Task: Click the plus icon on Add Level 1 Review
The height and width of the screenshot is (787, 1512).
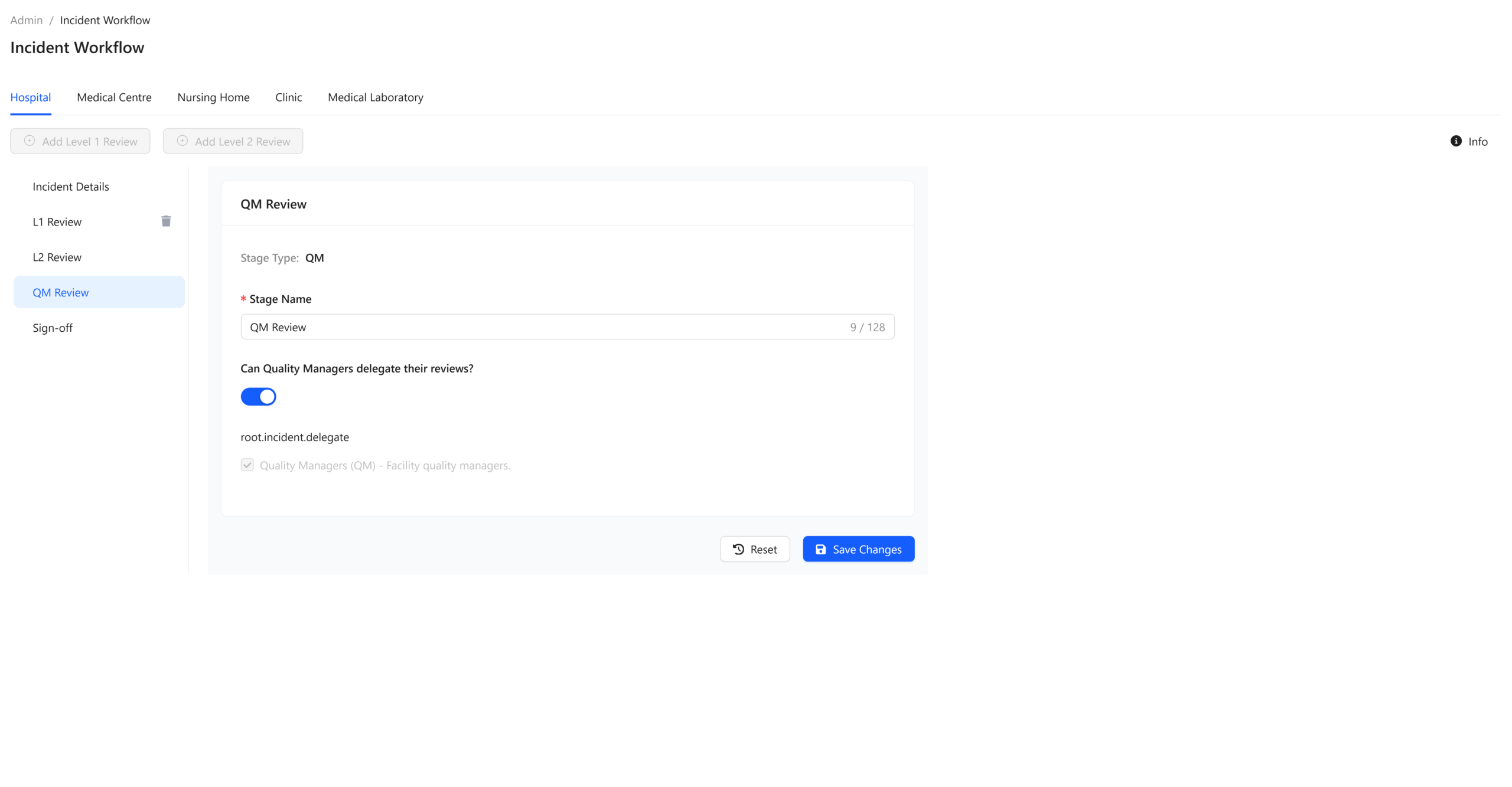Action: pos(30,141)
